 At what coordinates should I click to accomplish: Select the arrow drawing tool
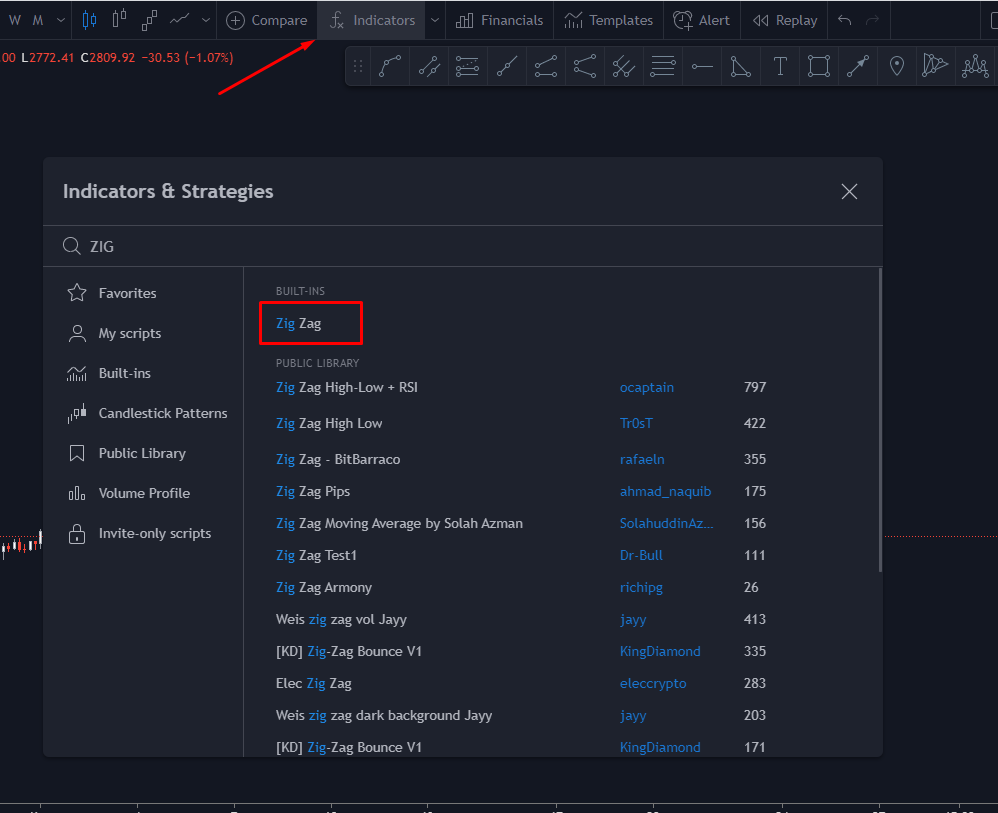click(858, 66)
